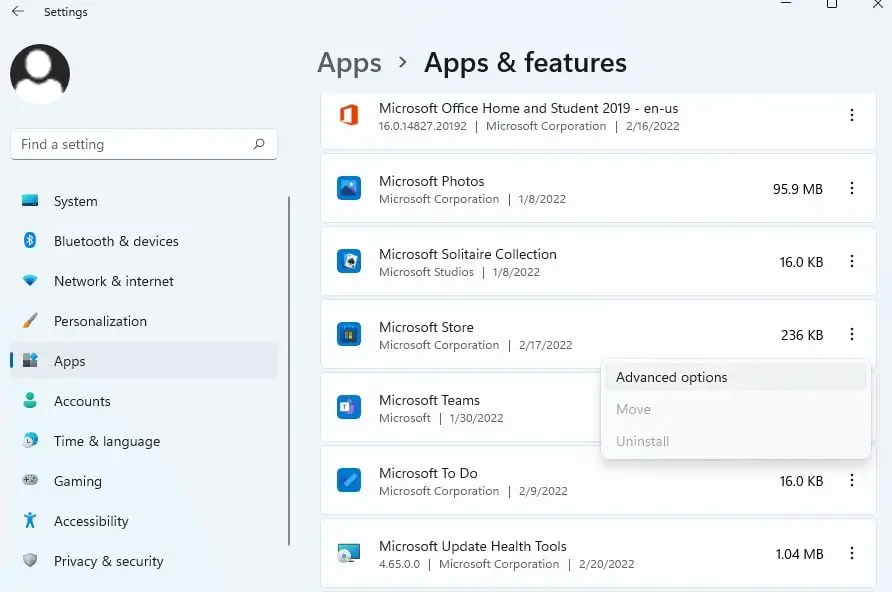Click the Microsoft To Do app icon

tap(349, 480)
